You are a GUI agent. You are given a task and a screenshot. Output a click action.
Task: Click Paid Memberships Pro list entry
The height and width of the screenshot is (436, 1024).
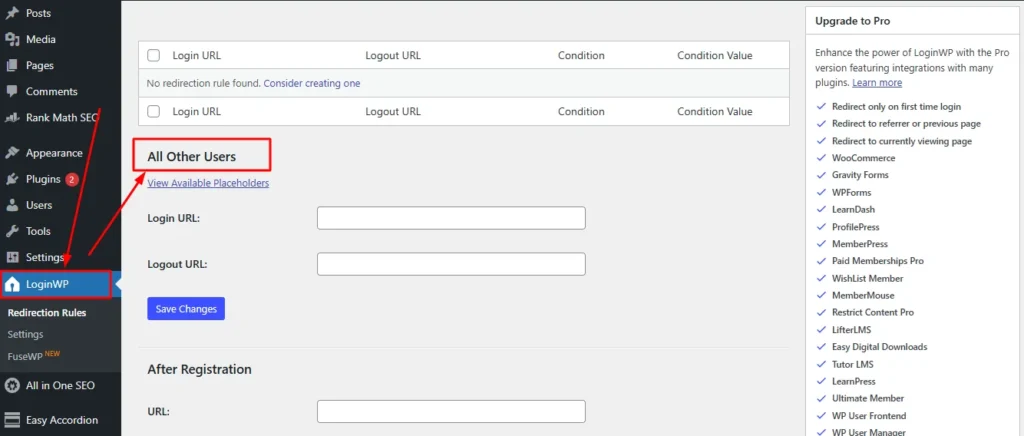click(878, 261)
